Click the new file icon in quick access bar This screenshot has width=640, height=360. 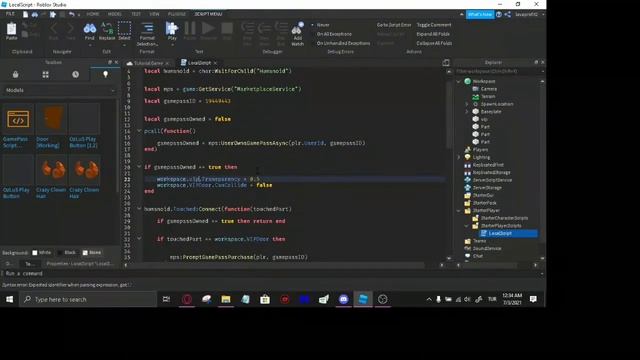point(25,14)
